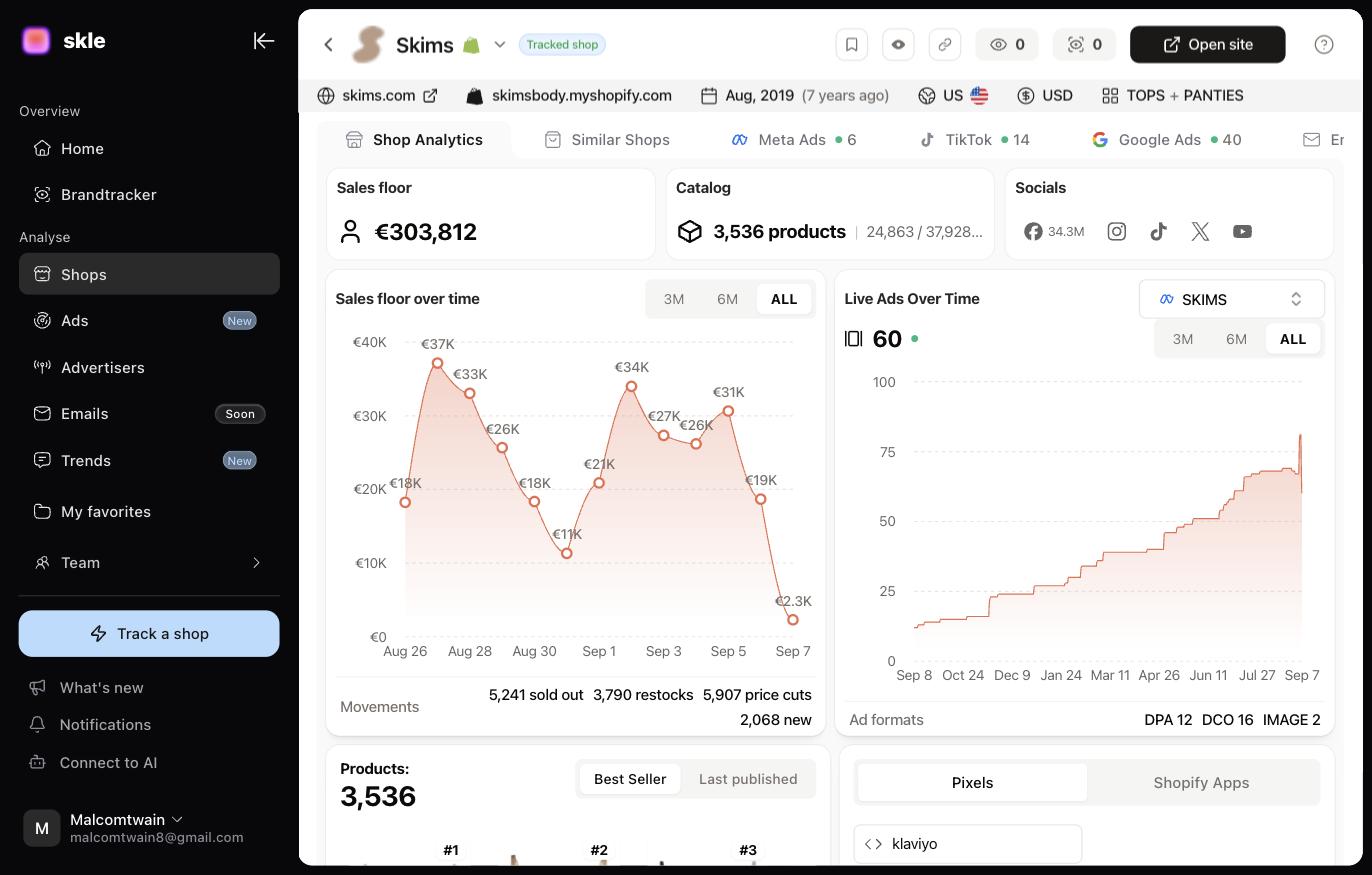This screenshot has height=875, width=1372.
Task: Open the TikTok social icon
Action: click(x=1159, y=232)
